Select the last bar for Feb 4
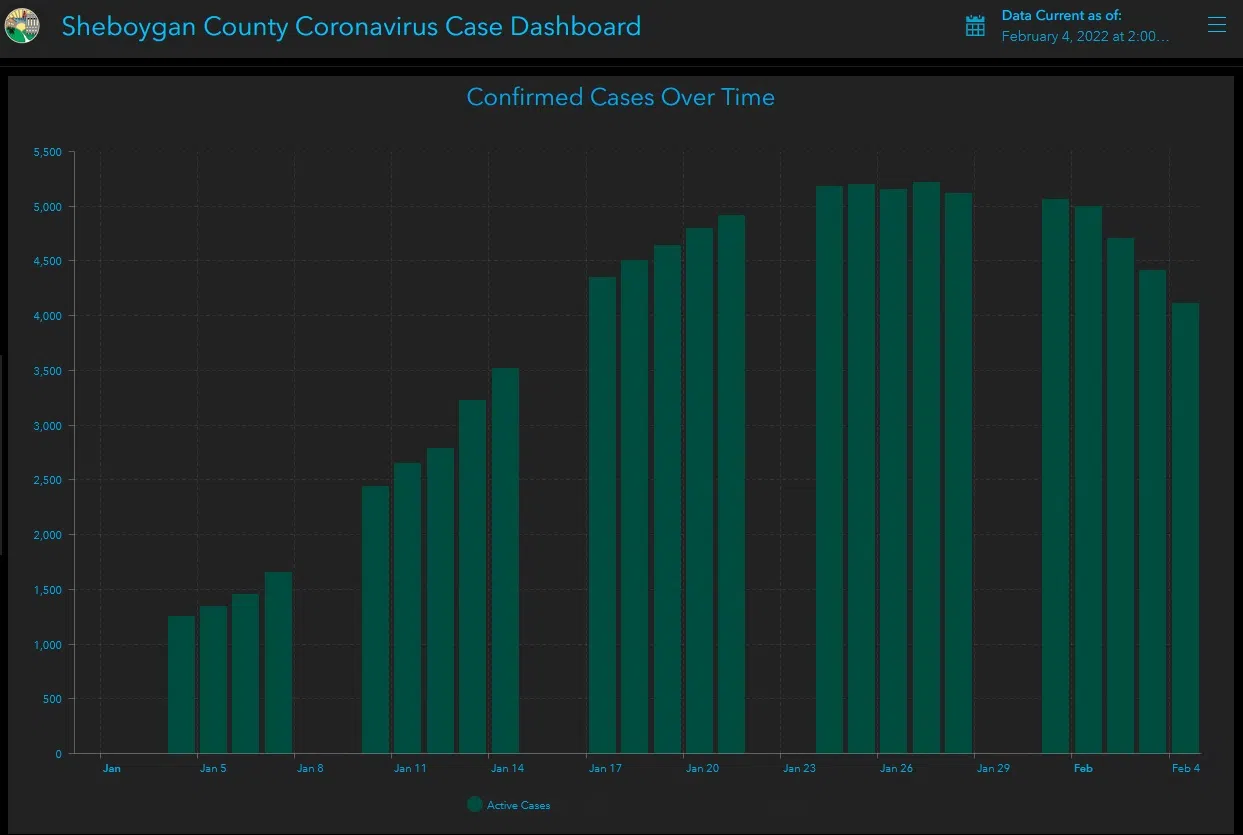Viewport: 1243px width, 835px height. 1185,528
